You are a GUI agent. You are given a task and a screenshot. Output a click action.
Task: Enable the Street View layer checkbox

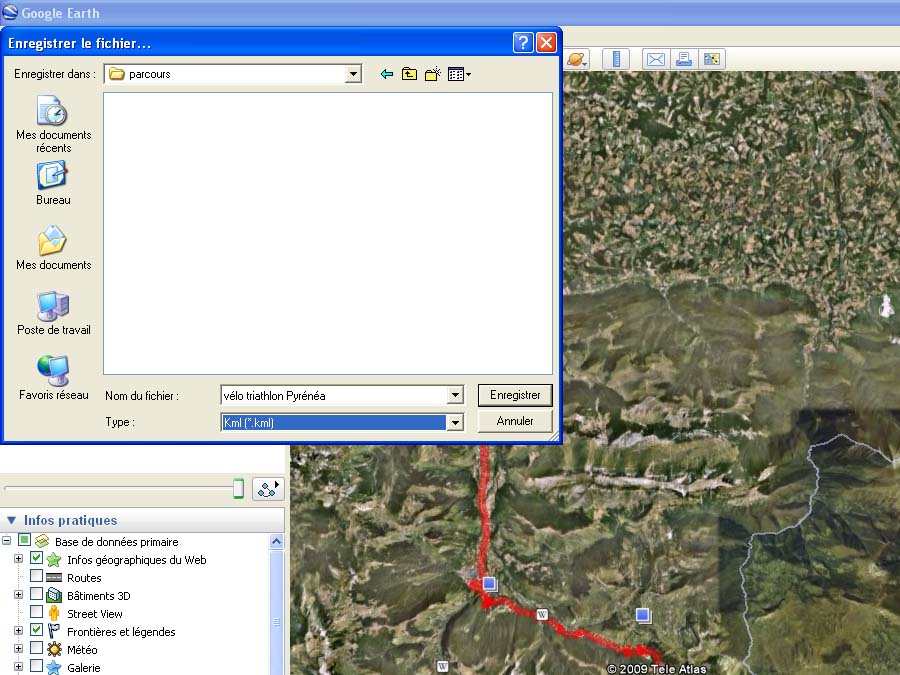[37, 613]
